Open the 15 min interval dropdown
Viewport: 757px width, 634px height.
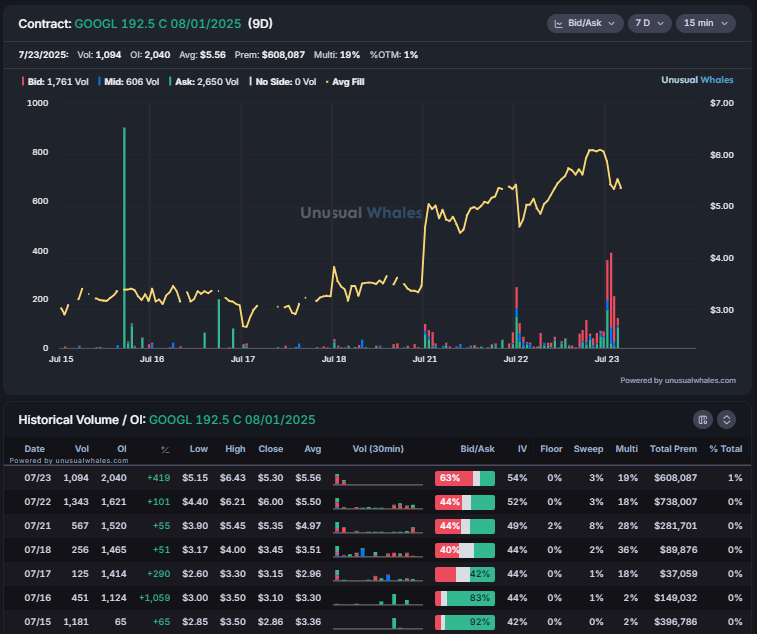tap(706, 23)
